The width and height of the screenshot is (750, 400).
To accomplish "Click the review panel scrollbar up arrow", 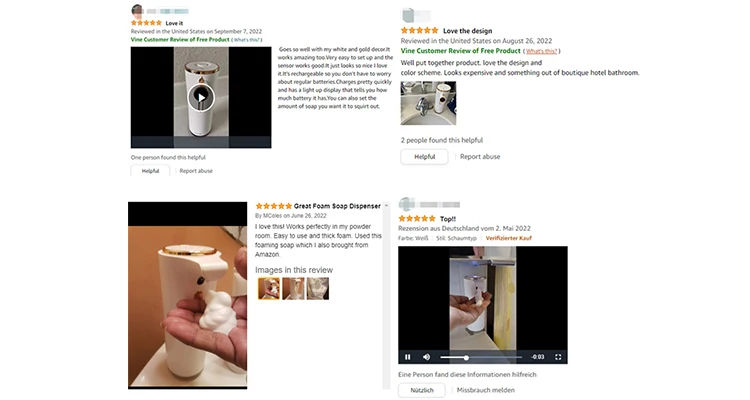I will 386,206.
